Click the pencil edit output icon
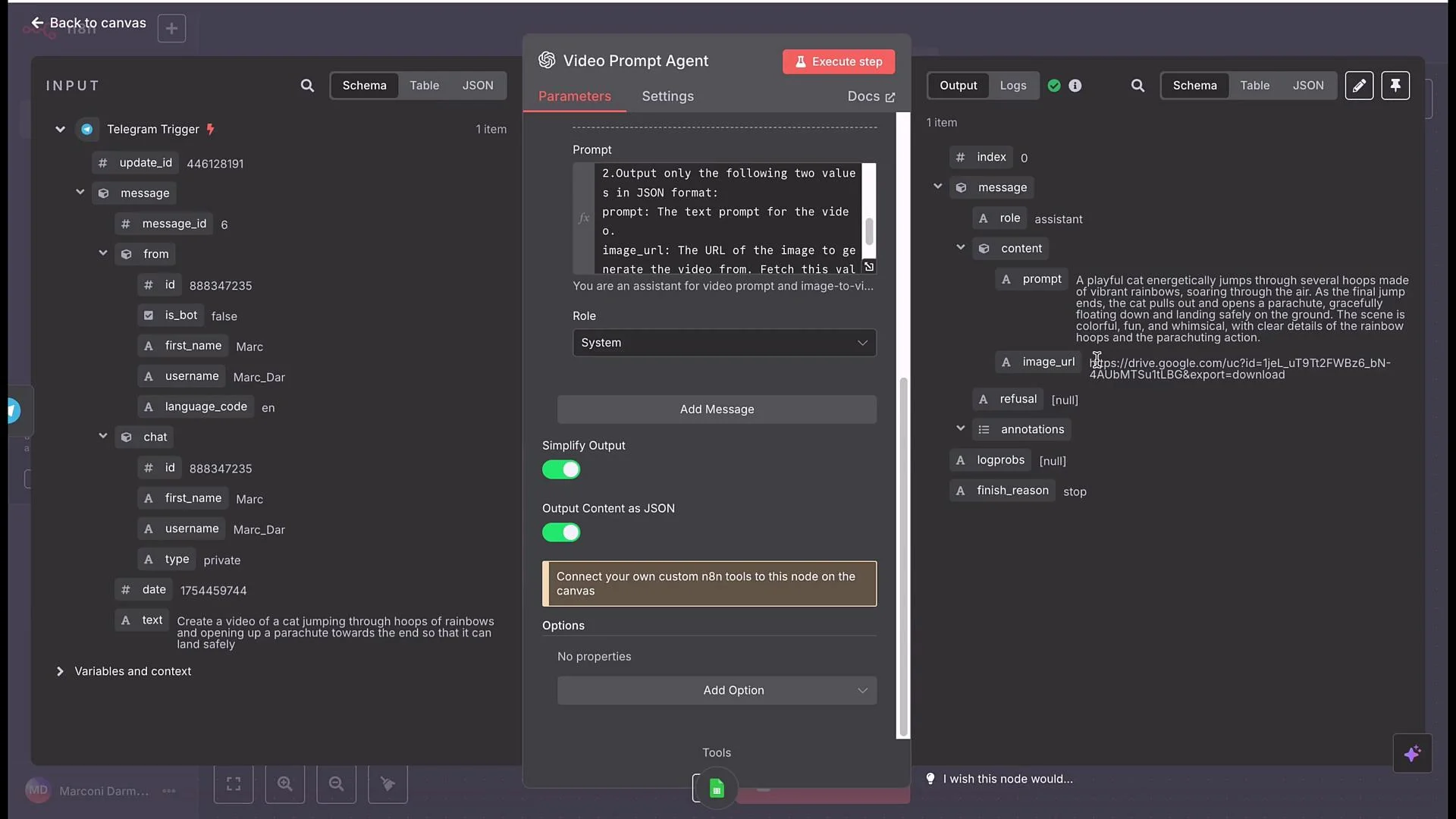Viewport: 1456px width, 819px height. [x=1359, y=86]
